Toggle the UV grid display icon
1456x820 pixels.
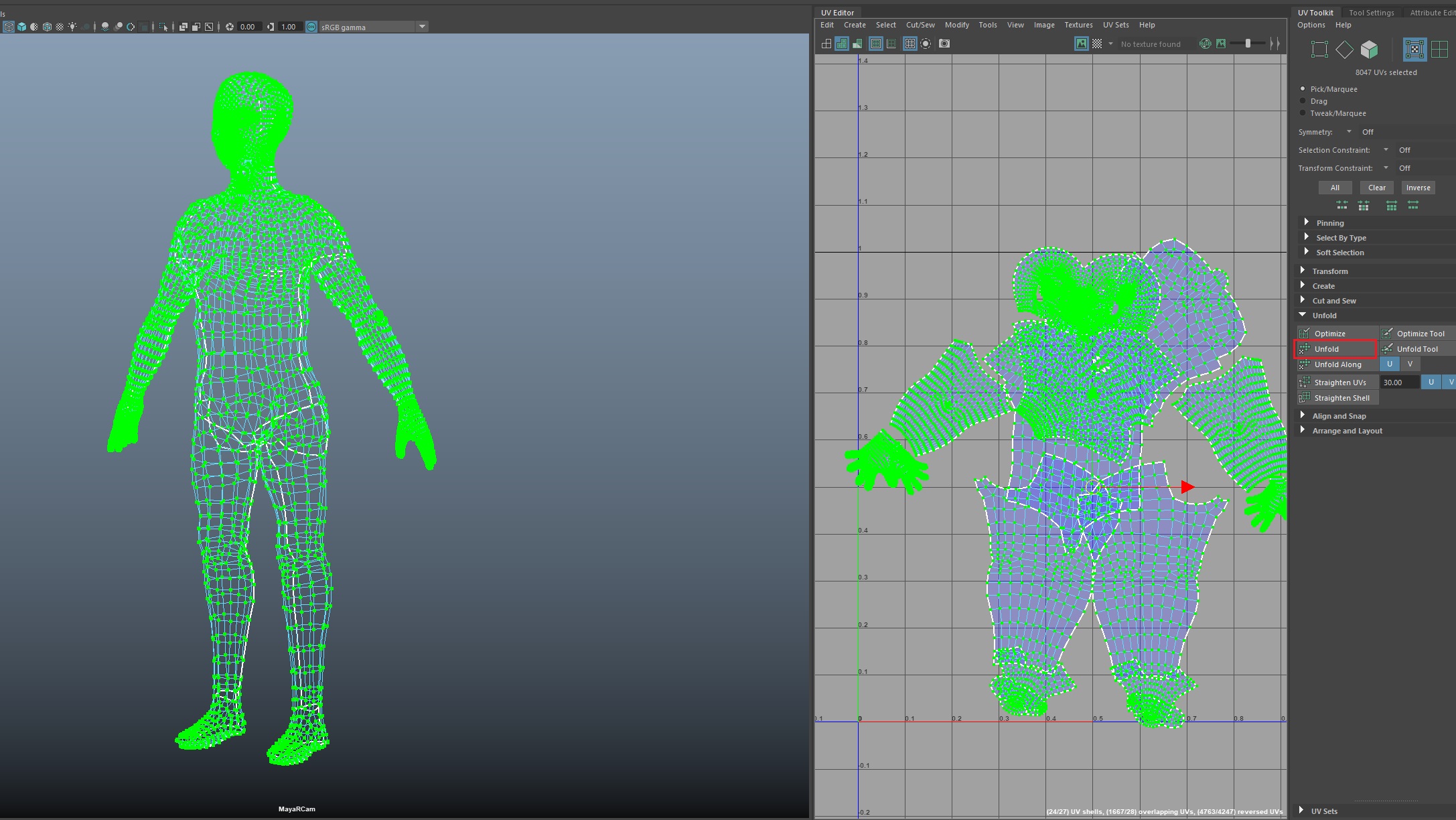[x=909, y=44]
